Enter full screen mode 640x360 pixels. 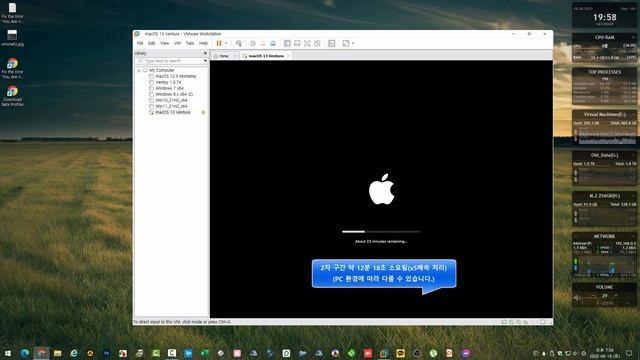(307, 43)
